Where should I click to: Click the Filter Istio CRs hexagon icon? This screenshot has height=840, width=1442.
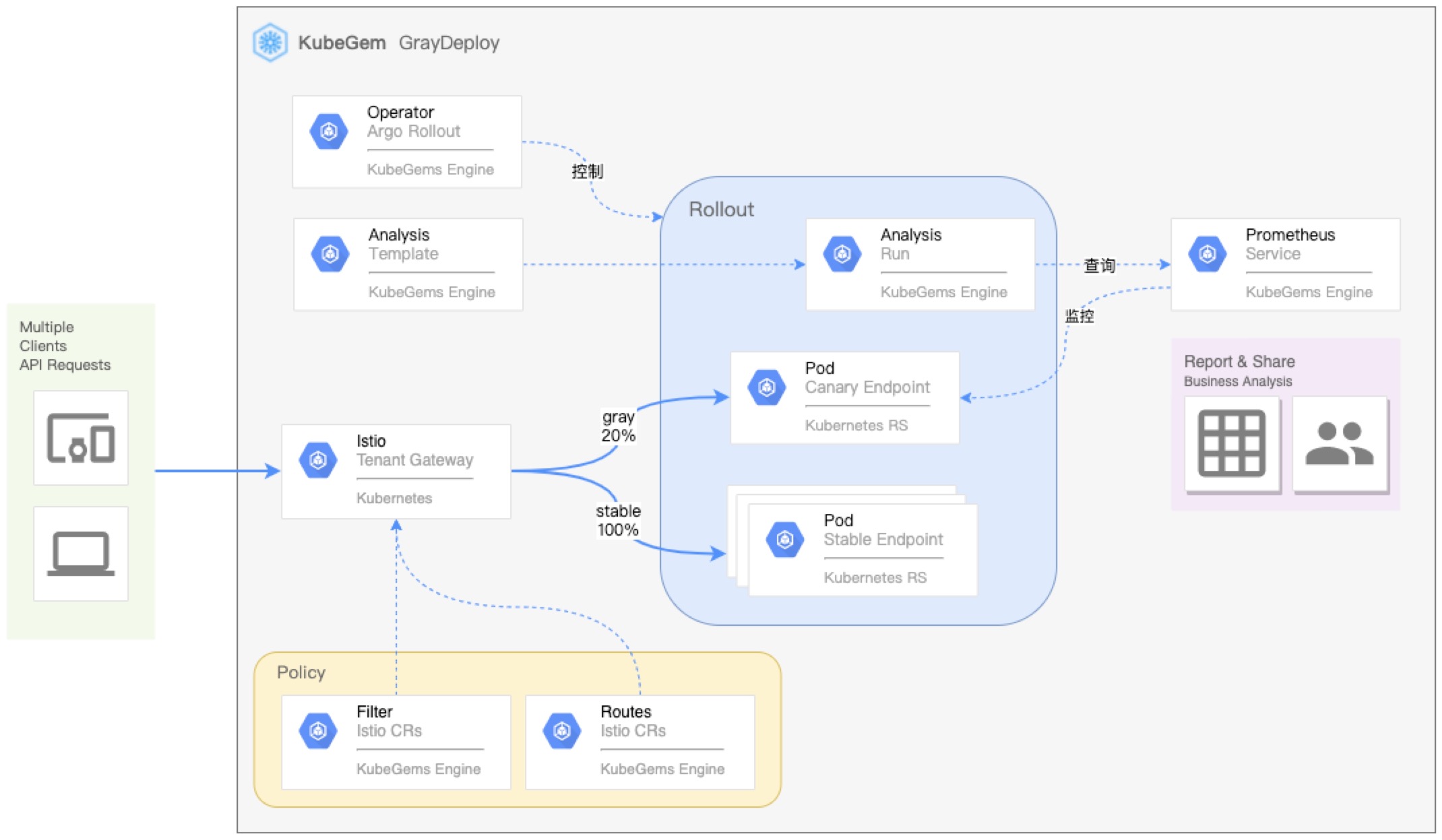pos(318,731)
